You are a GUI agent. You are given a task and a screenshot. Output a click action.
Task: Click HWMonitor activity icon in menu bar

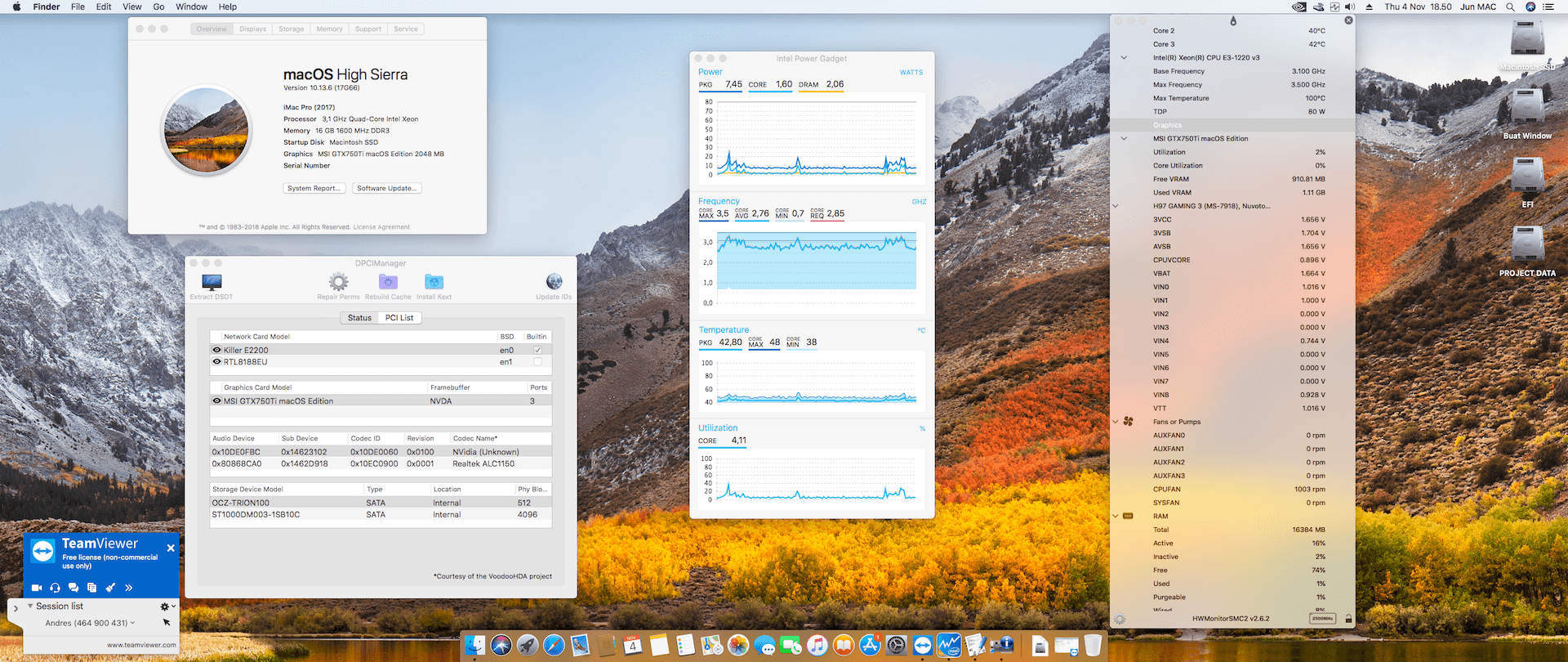[1334, 7]
